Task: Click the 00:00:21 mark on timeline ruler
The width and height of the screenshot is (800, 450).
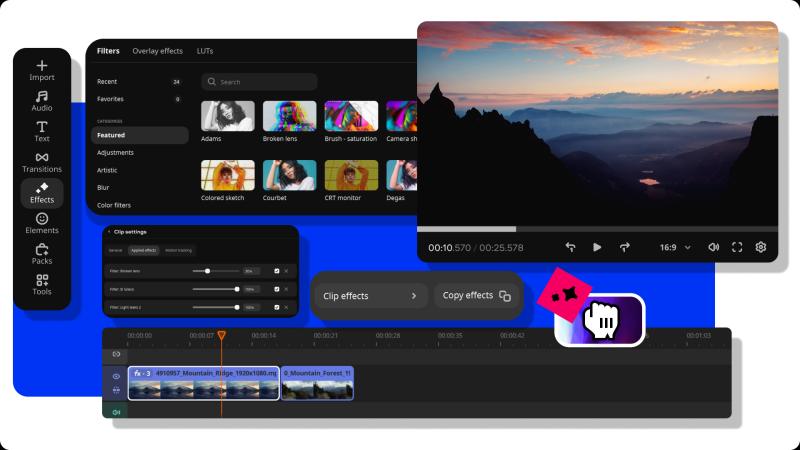Action: click(x=326, y=336)
